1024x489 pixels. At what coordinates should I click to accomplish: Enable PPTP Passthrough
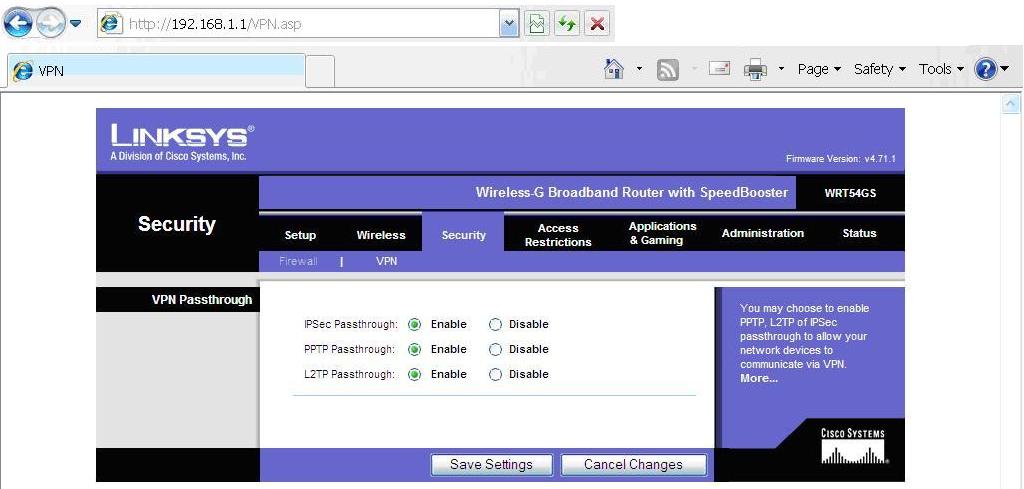pyautogui.click(x=414, y=349)
